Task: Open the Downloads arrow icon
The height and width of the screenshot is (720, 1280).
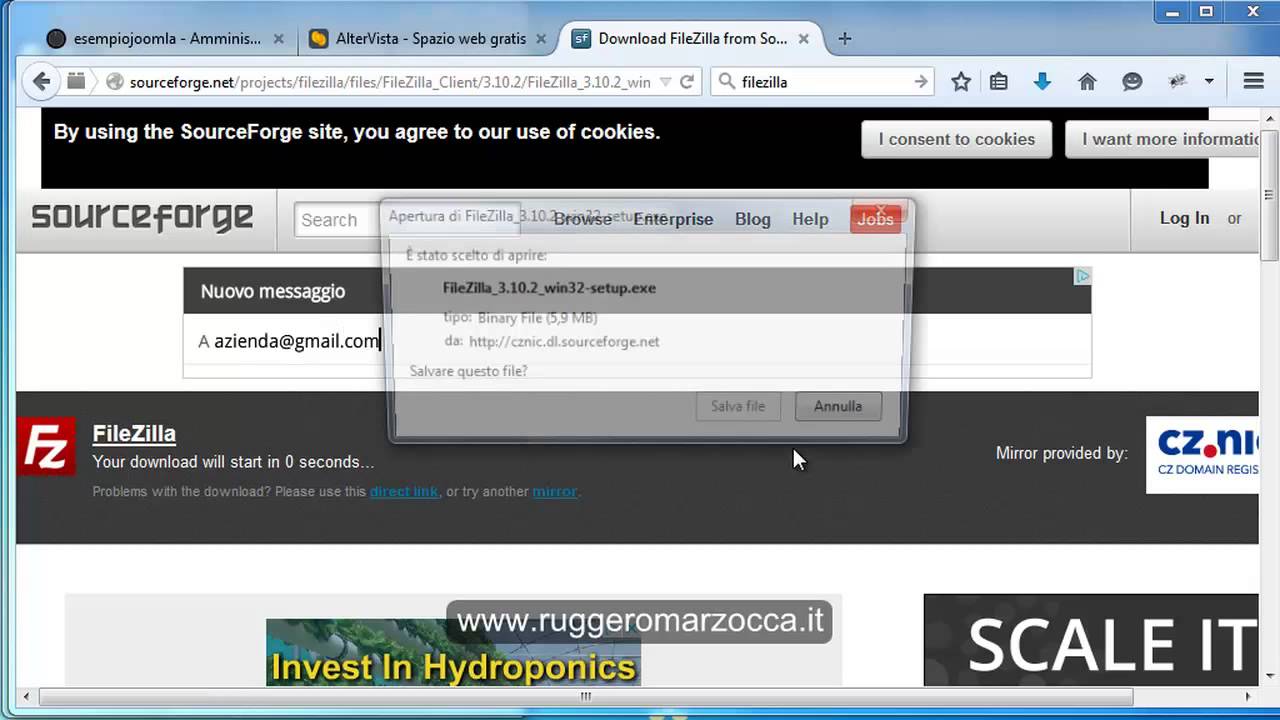Action: coord(1042,82)
